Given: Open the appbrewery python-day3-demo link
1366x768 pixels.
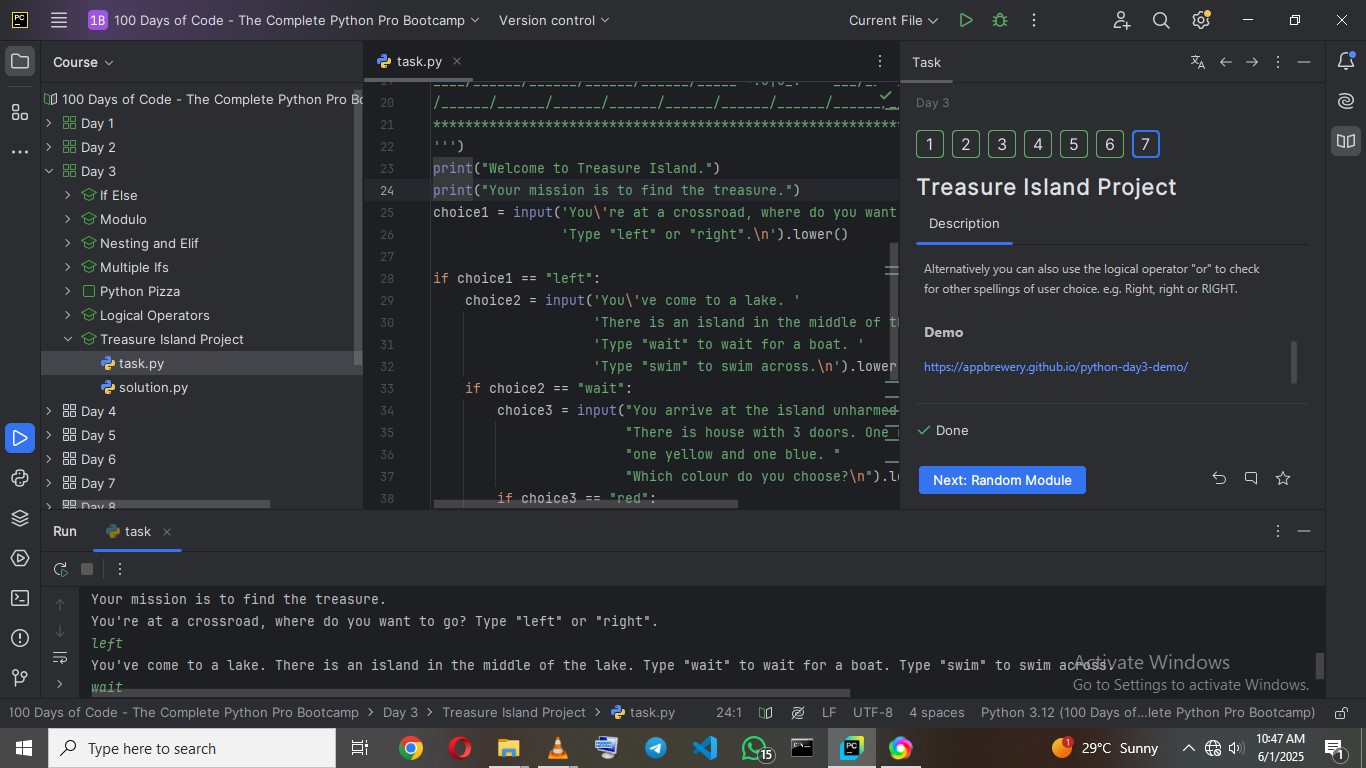Looking at the screenshot, I should coord(1055,367).
